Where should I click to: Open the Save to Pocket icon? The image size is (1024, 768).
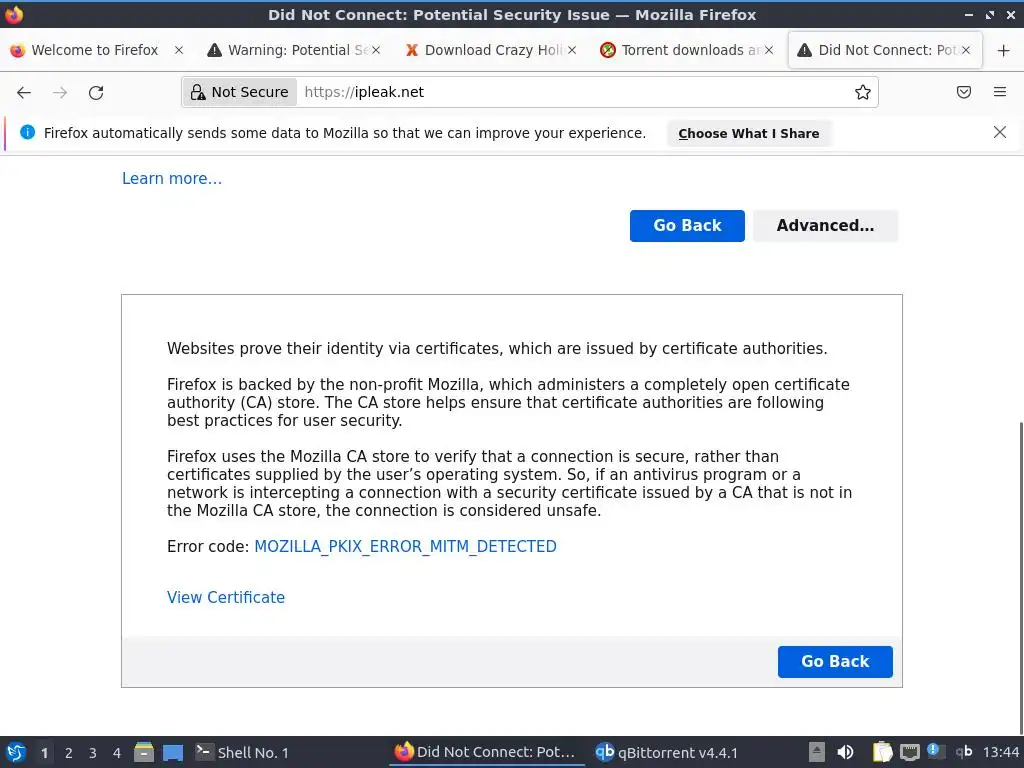pyautogui.click(x=964, y=92)
